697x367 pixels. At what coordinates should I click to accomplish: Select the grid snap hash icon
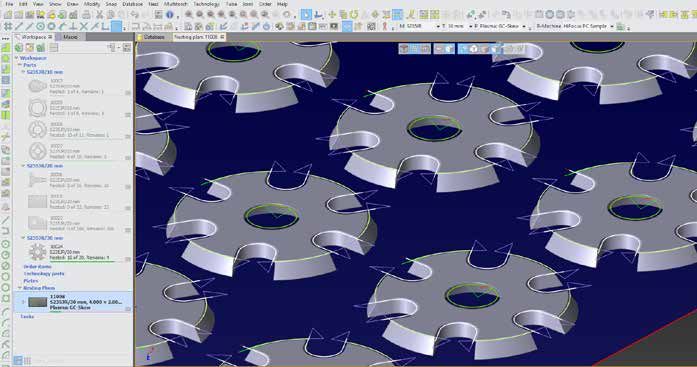coord(8,27)
